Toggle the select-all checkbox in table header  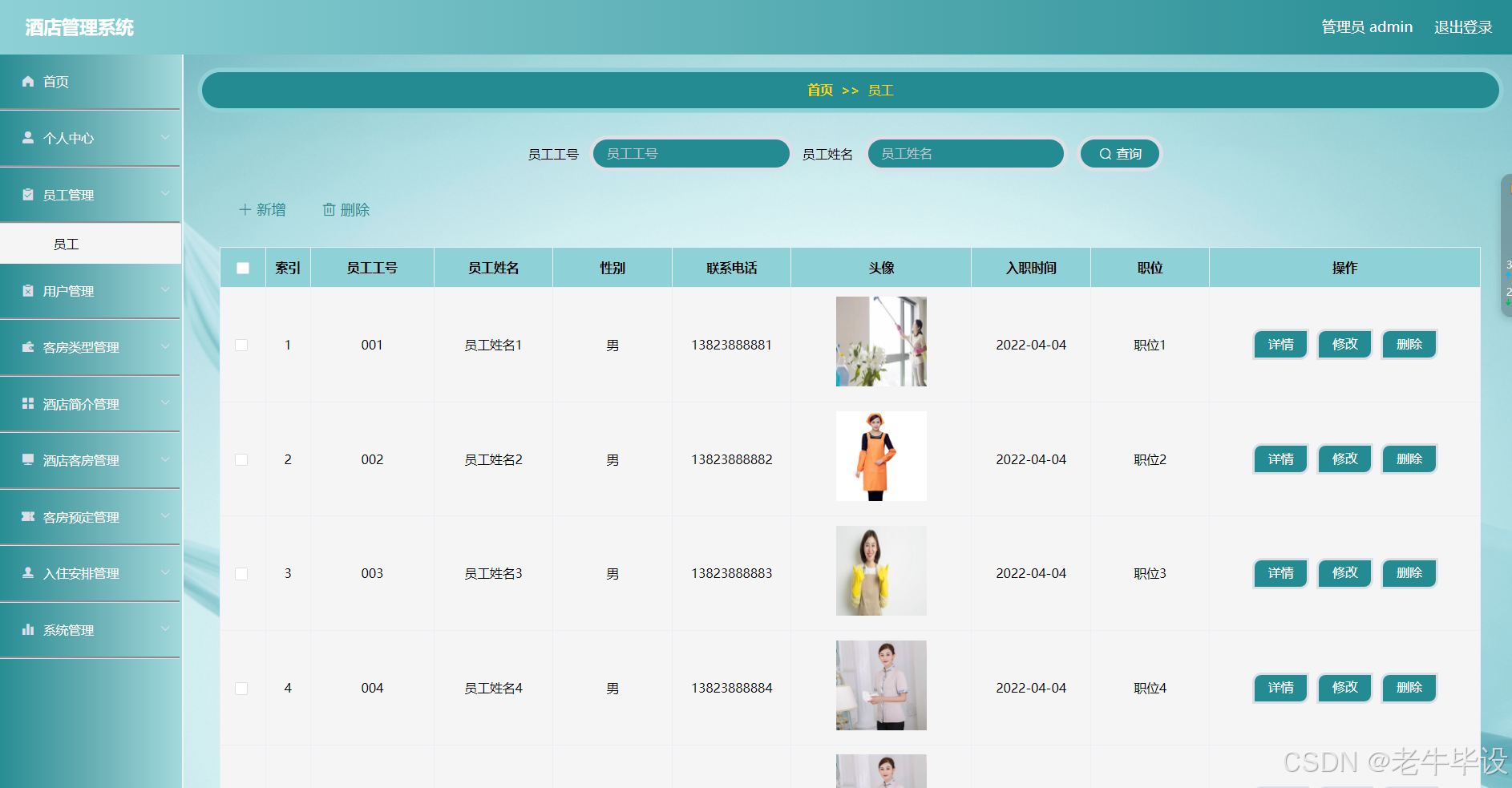pos(243,268)
